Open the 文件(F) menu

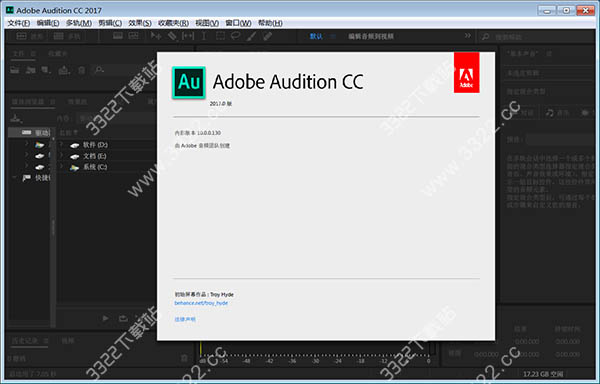coord(19,23)
